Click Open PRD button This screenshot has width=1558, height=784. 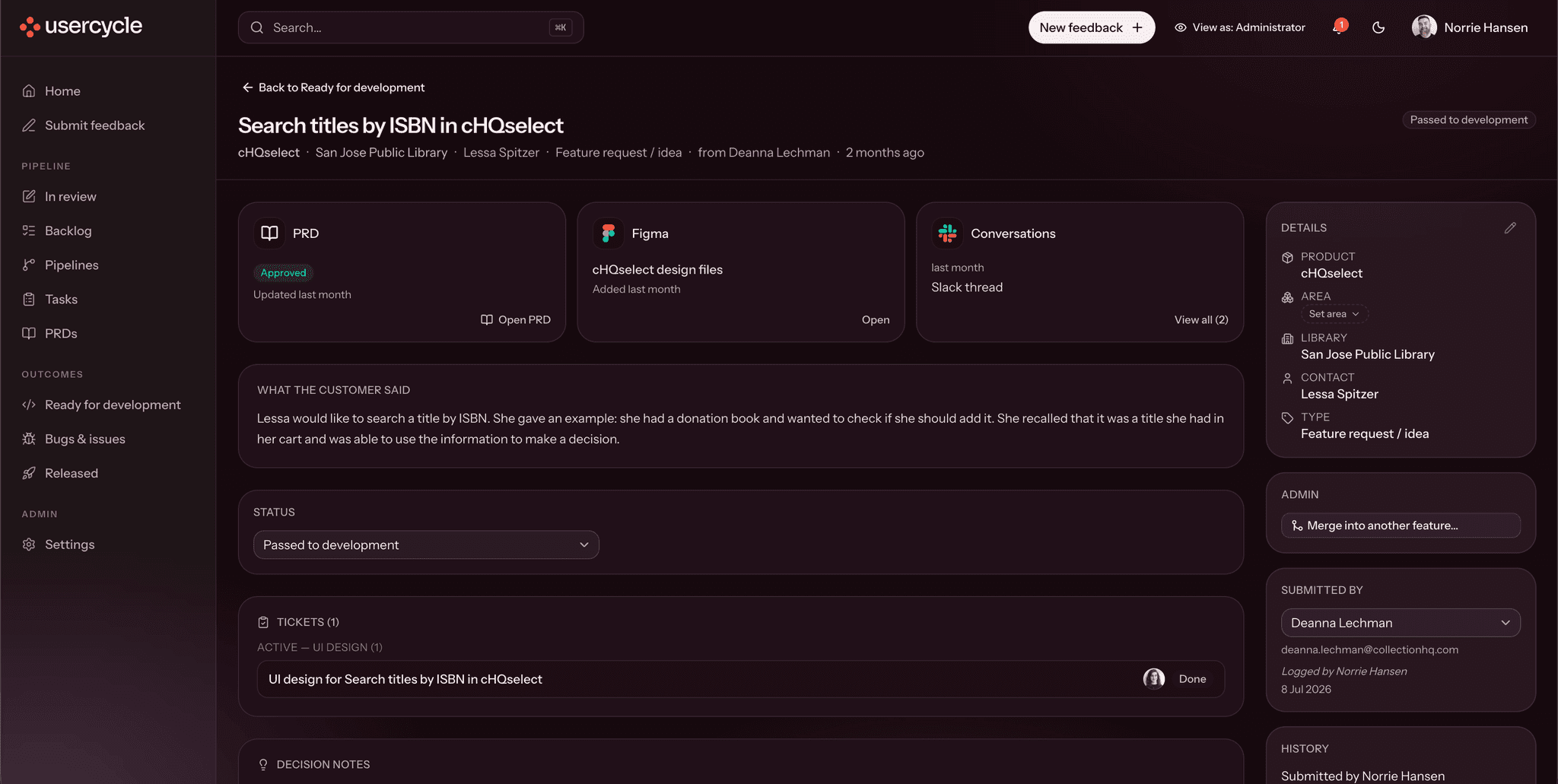(516, 320)
